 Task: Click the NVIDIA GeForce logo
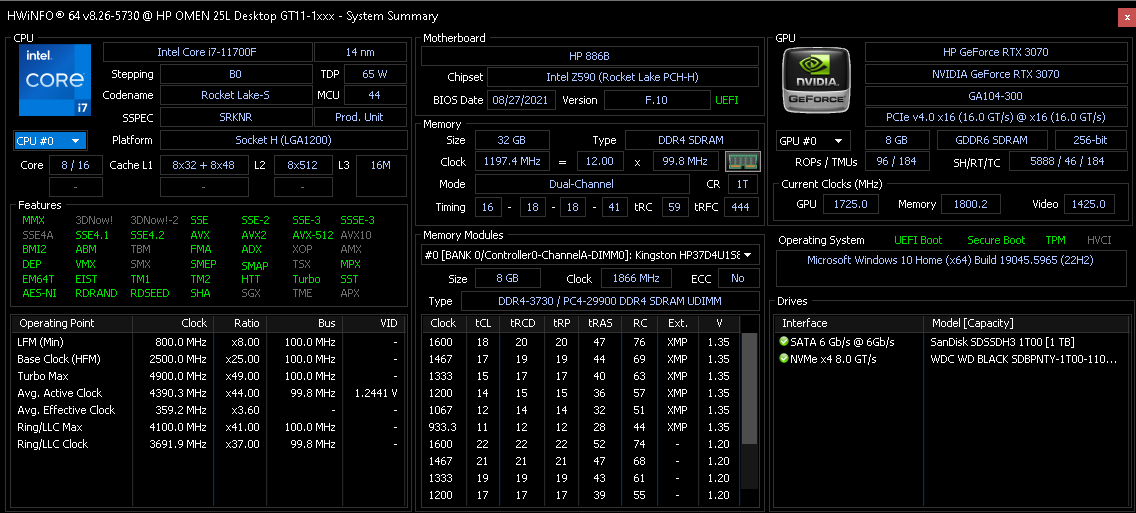814,78
